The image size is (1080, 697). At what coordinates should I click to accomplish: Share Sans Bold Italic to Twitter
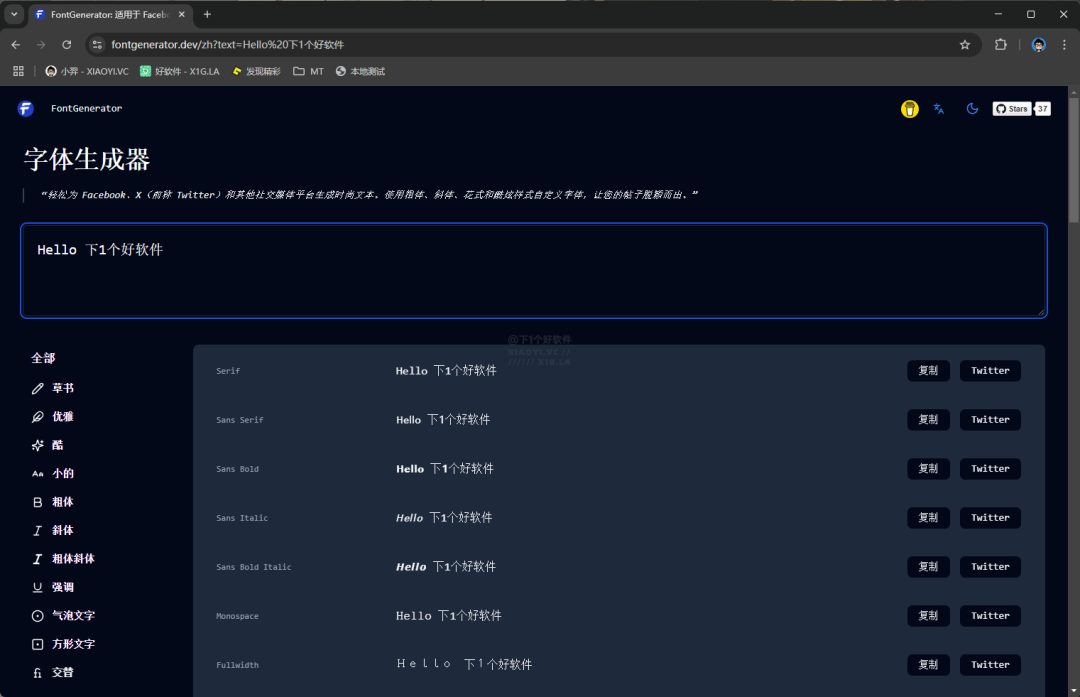(990, 566)
